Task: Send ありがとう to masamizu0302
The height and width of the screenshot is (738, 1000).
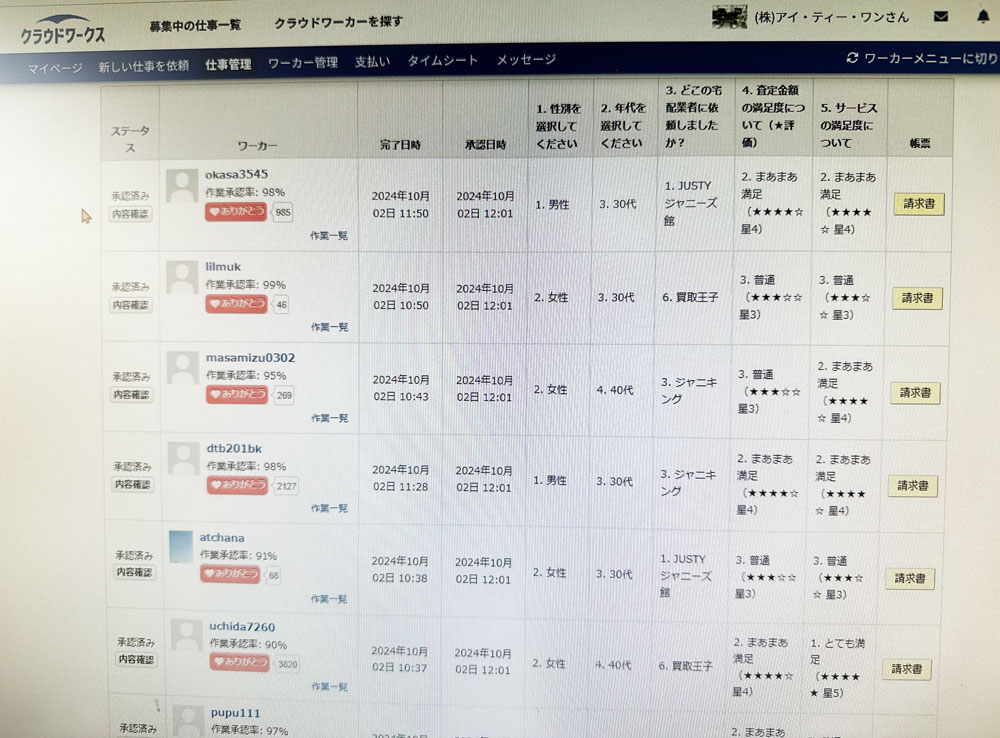Action: (x=237, y=394)
